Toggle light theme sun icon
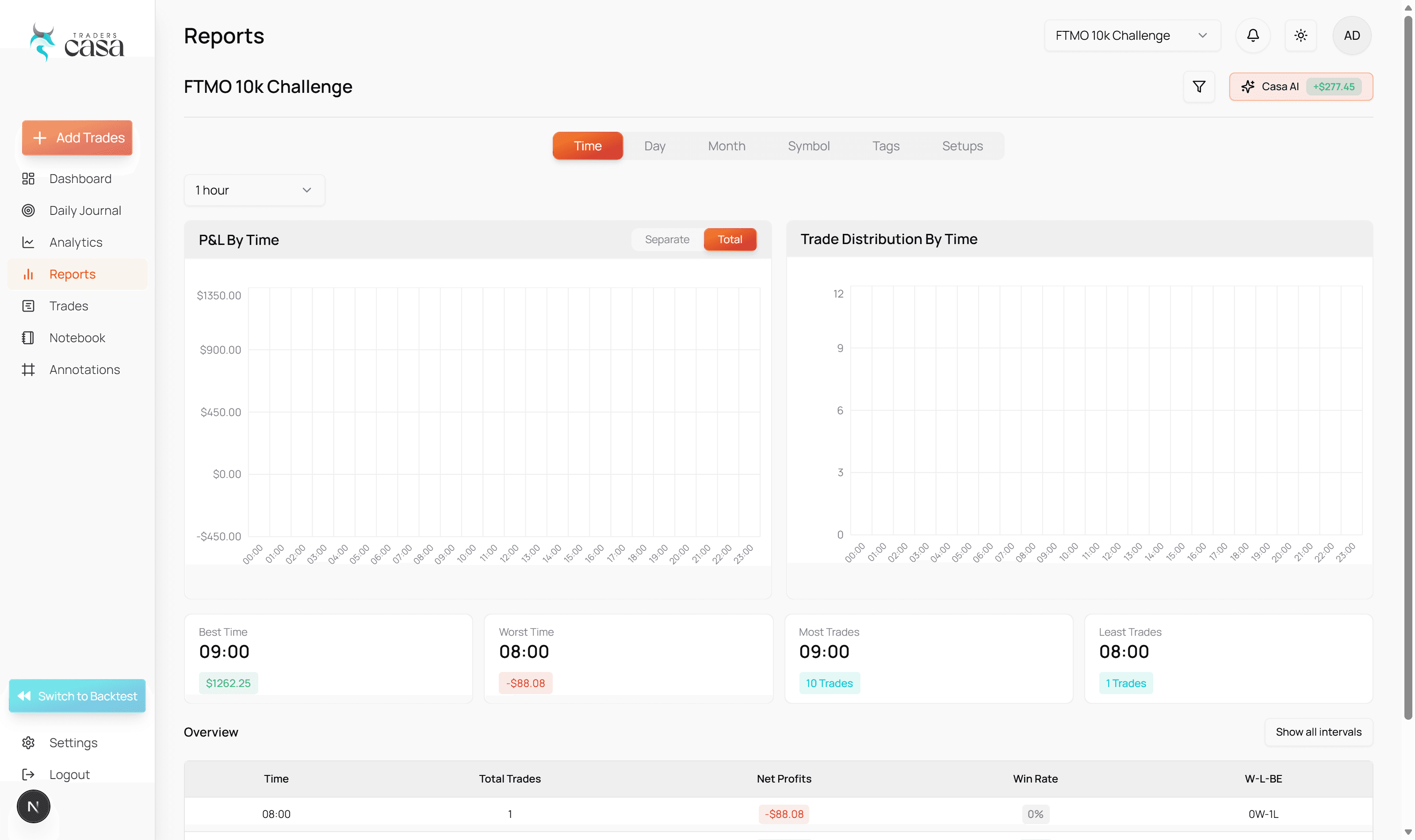The image size is (1415, 840). [x=1300, y=35]
